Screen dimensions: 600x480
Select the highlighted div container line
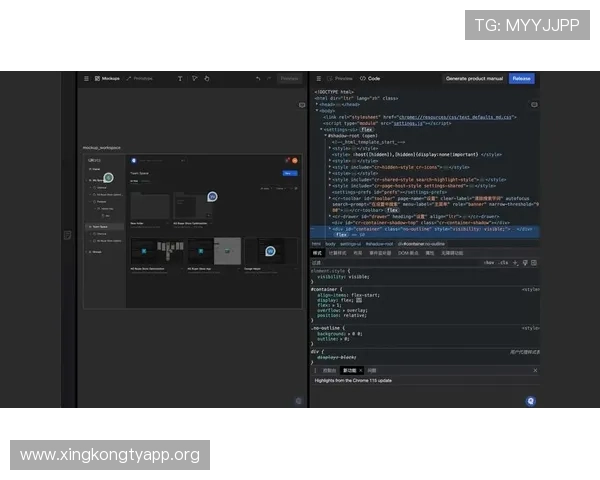(420, 228)
